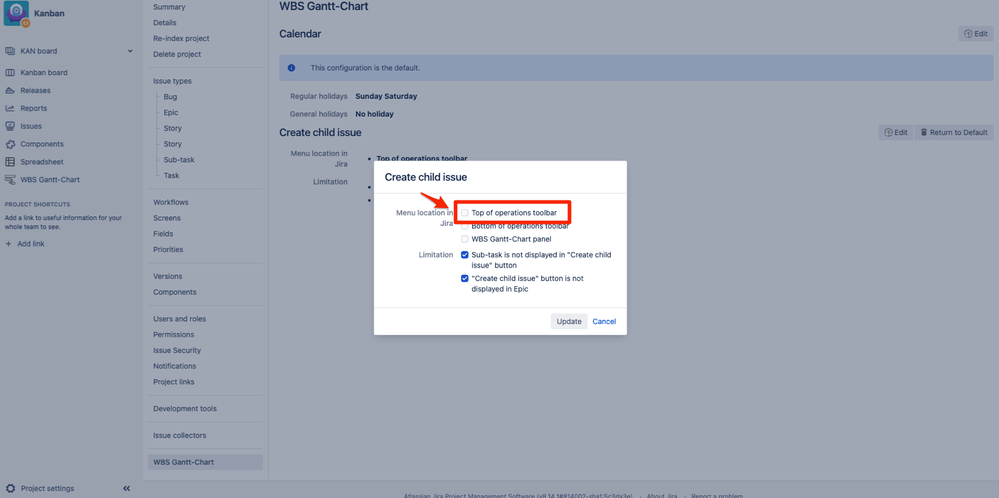The width and height of the screenshot is (999, 498).
Task: Click the Issues sidebar icon
Action: pos(10,126)
